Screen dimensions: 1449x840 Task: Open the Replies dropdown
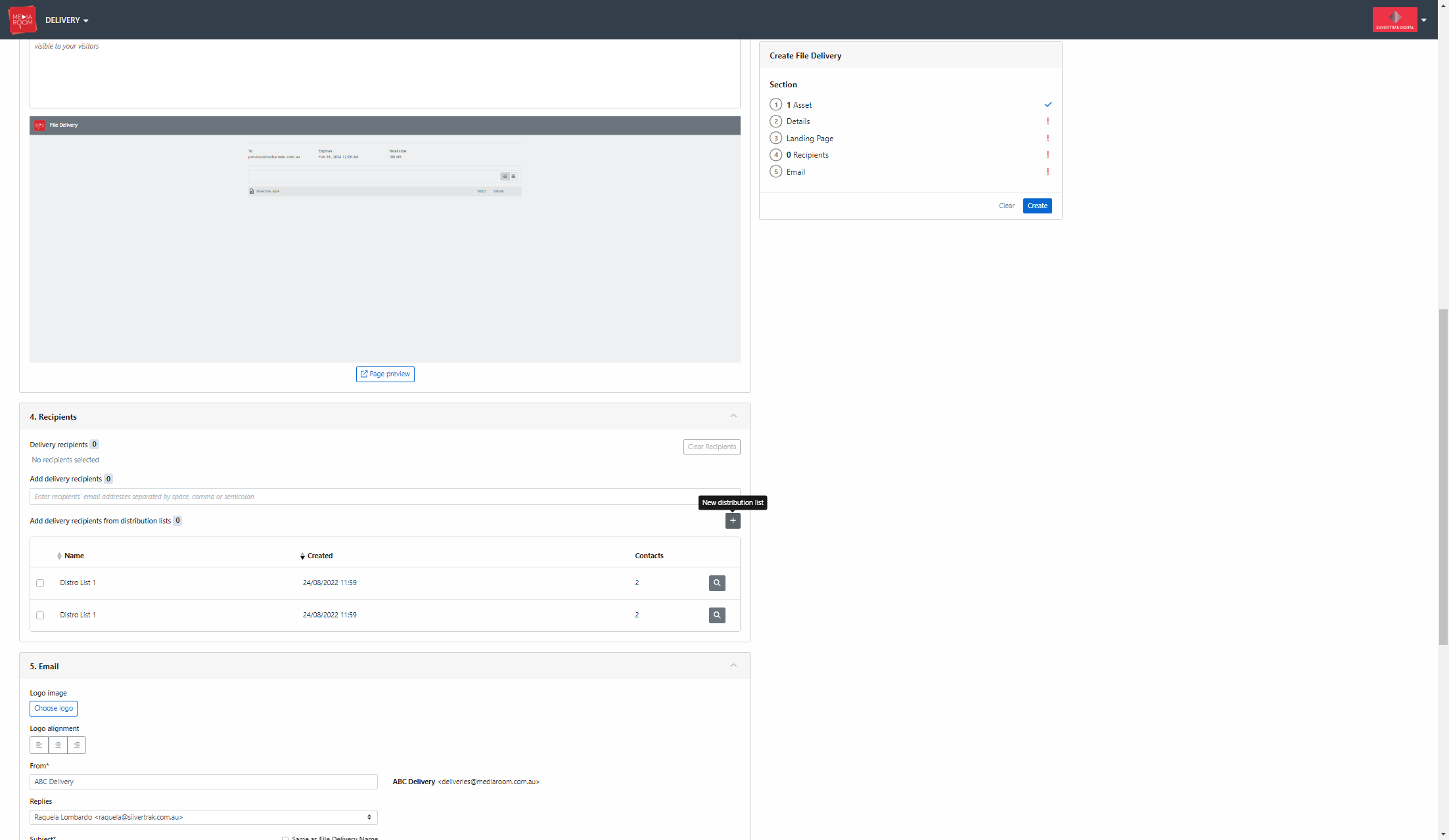(204, 818)
